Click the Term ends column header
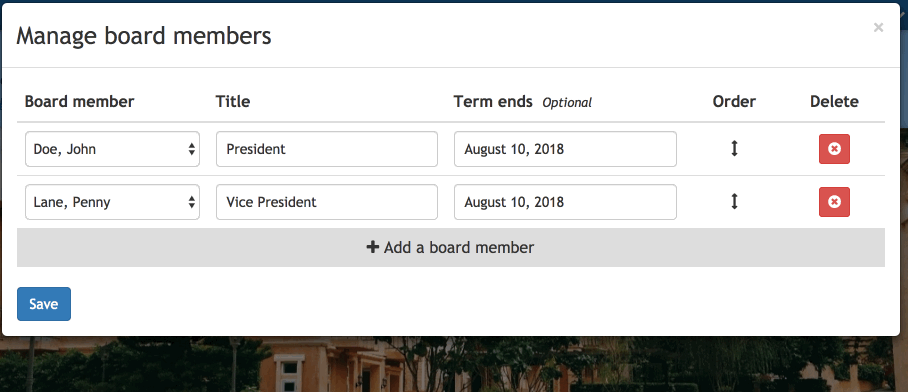Image resolution: width=908 pixels, height=392 pixels. click(x=493, y=101)
